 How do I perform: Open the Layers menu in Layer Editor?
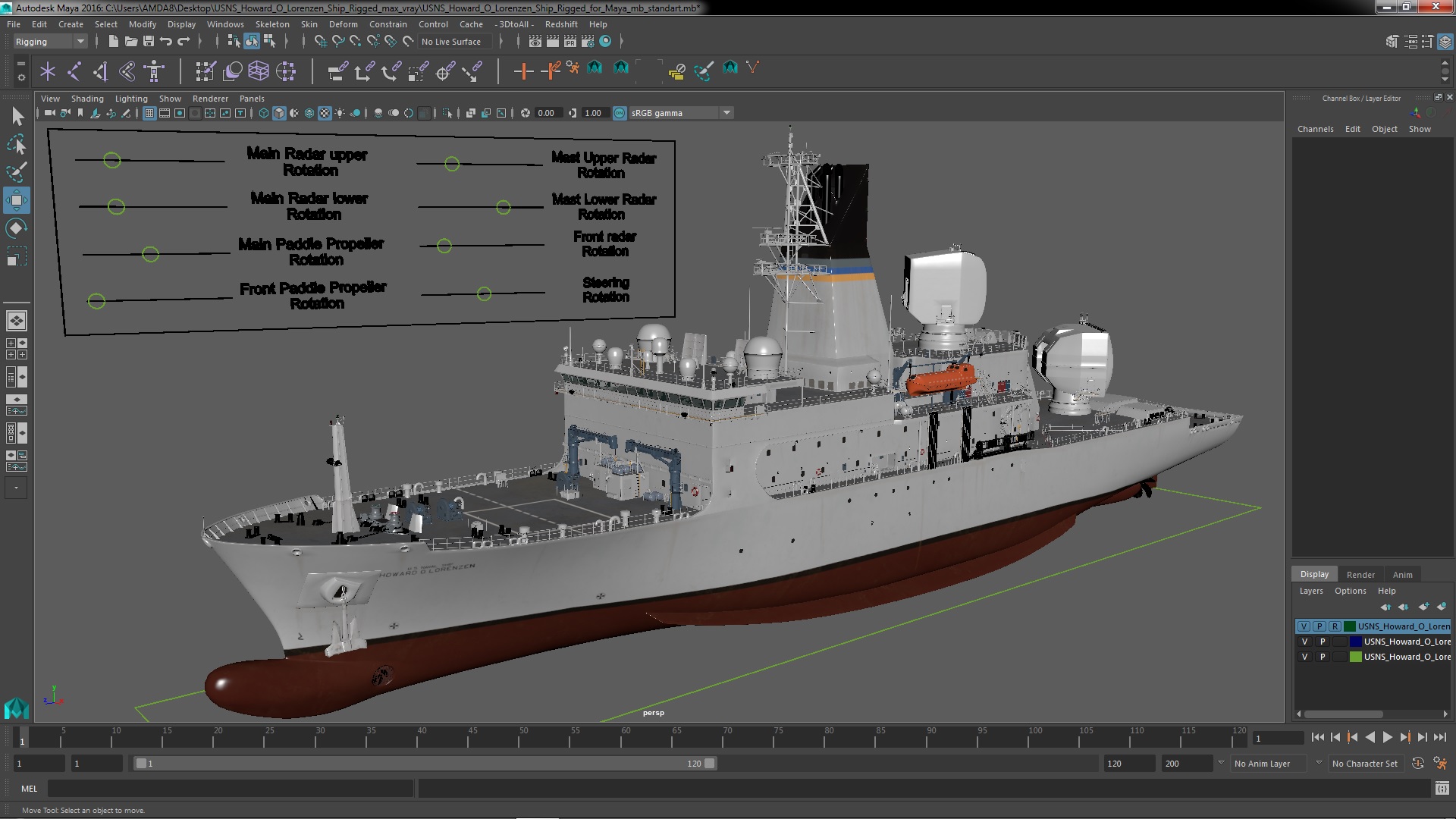pos(1311,591)
